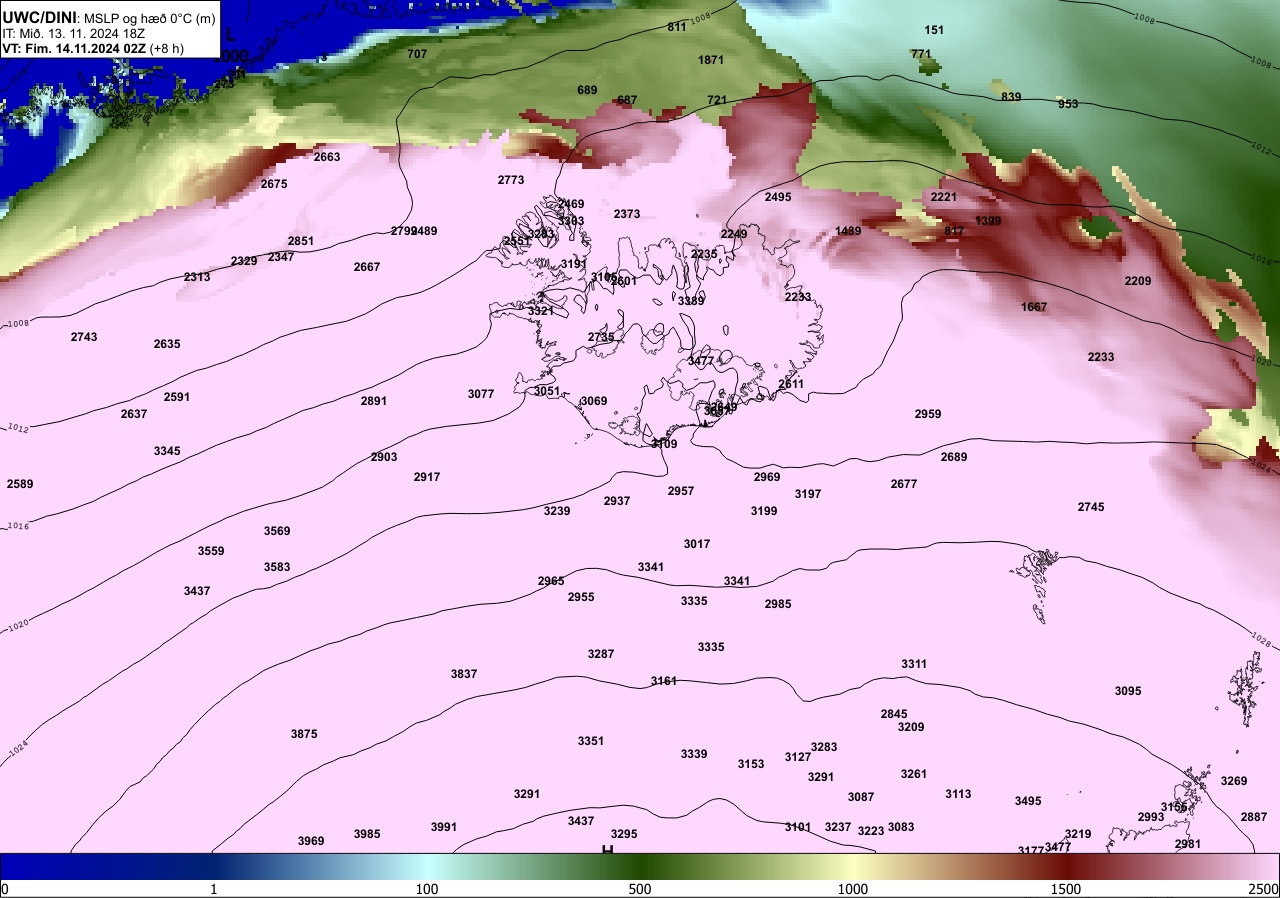
Task: Click the map value 689
Action: click(x=587, y=90)
